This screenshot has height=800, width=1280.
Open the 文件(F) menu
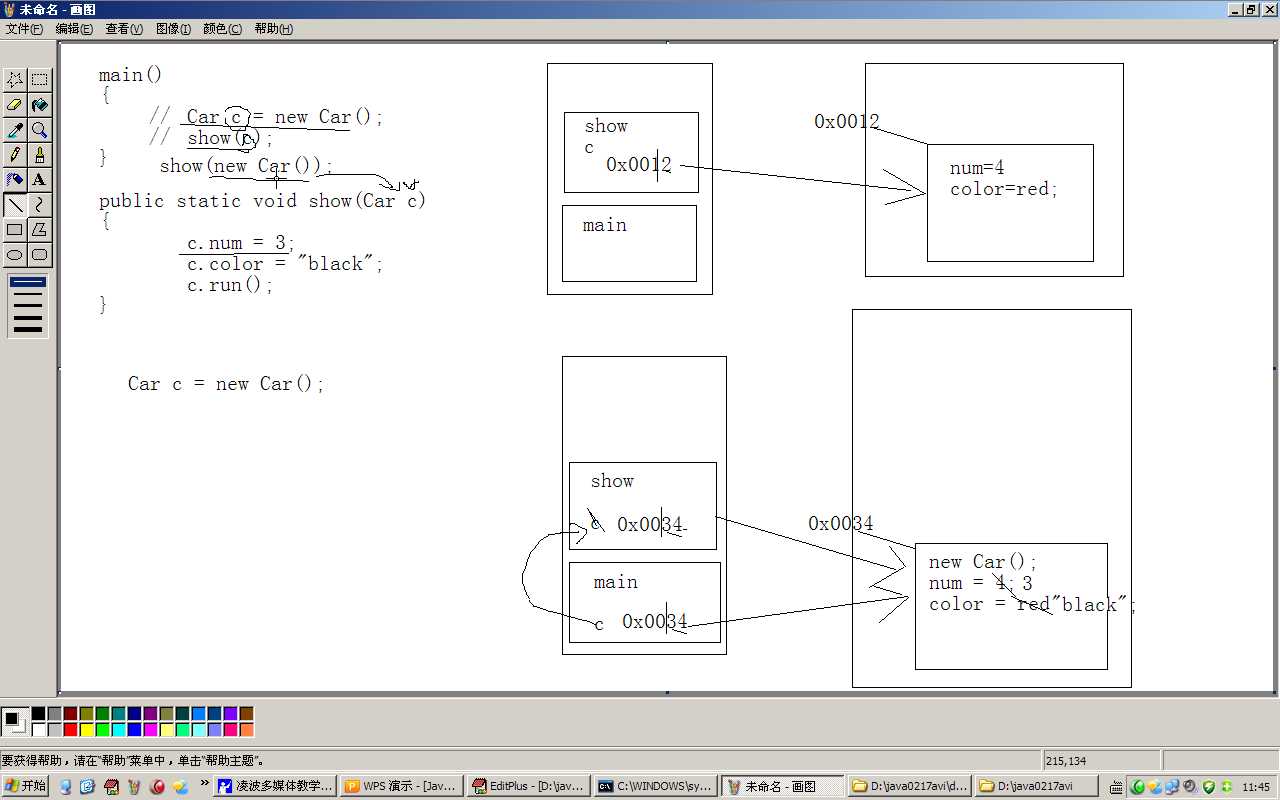[24, 29]
